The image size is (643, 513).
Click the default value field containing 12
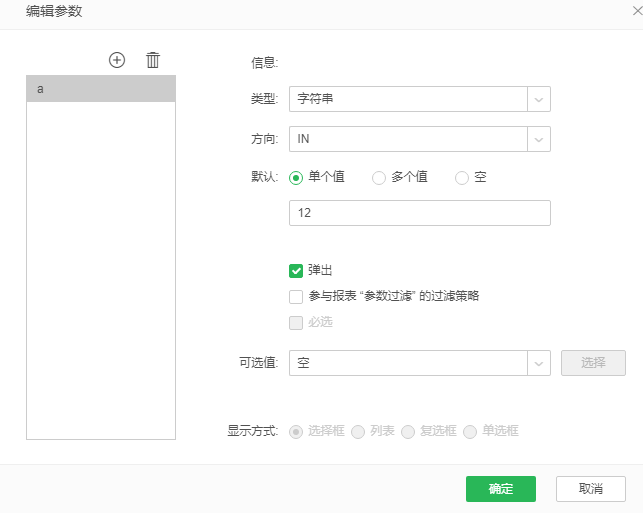click(x=419, y=213)
